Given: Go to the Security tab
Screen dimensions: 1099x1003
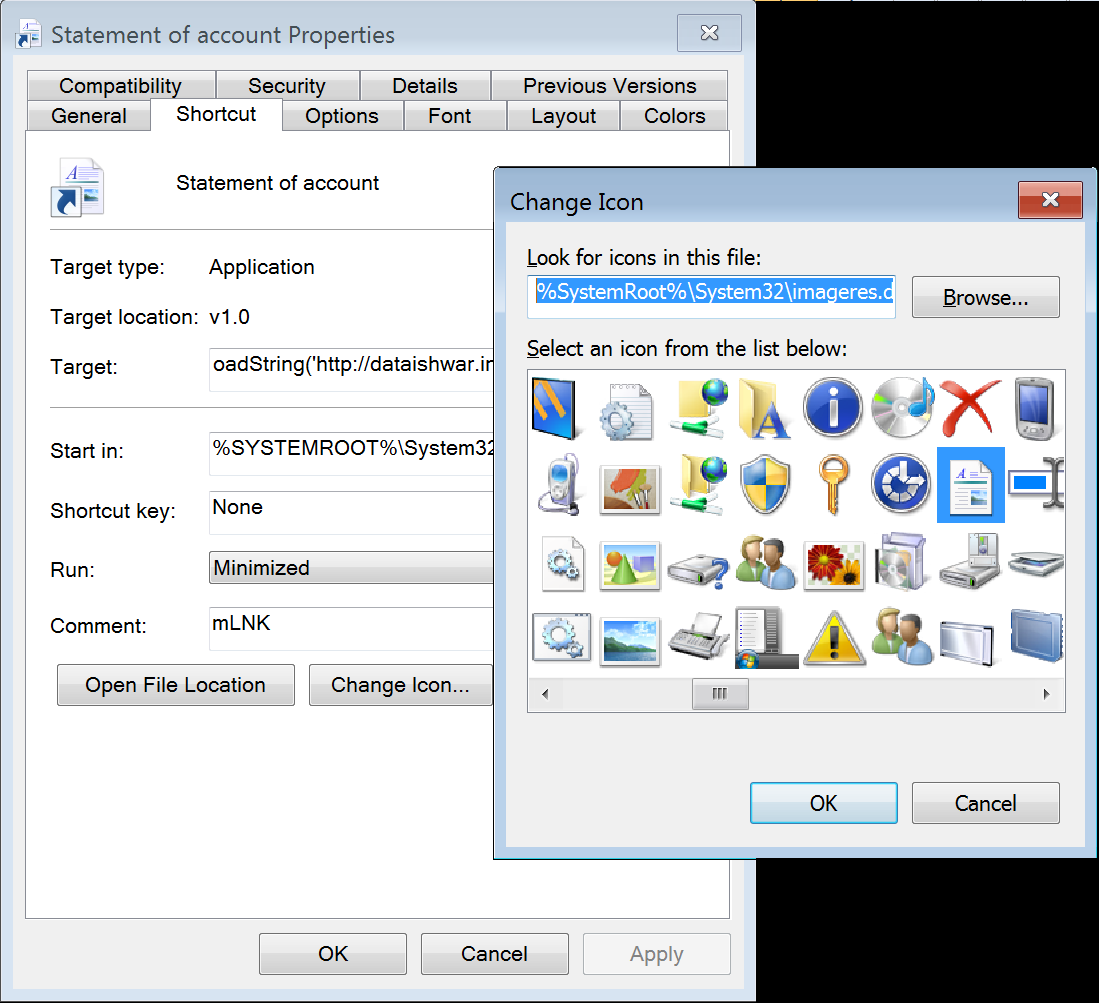Looking at the screenshot, I should pyautogui.click(x=287, y=86).
